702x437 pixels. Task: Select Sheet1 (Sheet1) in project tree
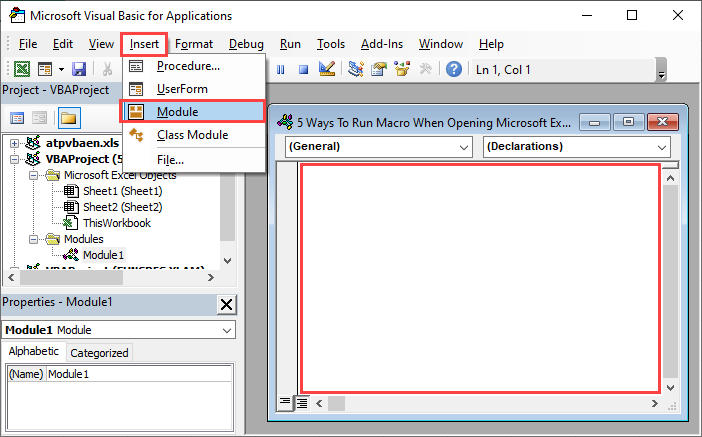click(x=122, y=191)
